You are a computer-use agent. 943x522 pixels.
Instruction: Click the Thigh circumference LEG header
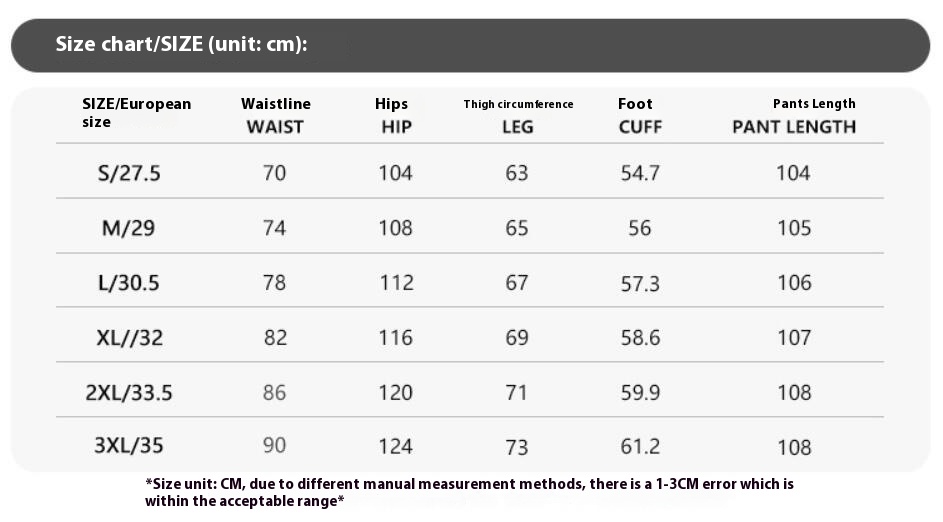518,116
